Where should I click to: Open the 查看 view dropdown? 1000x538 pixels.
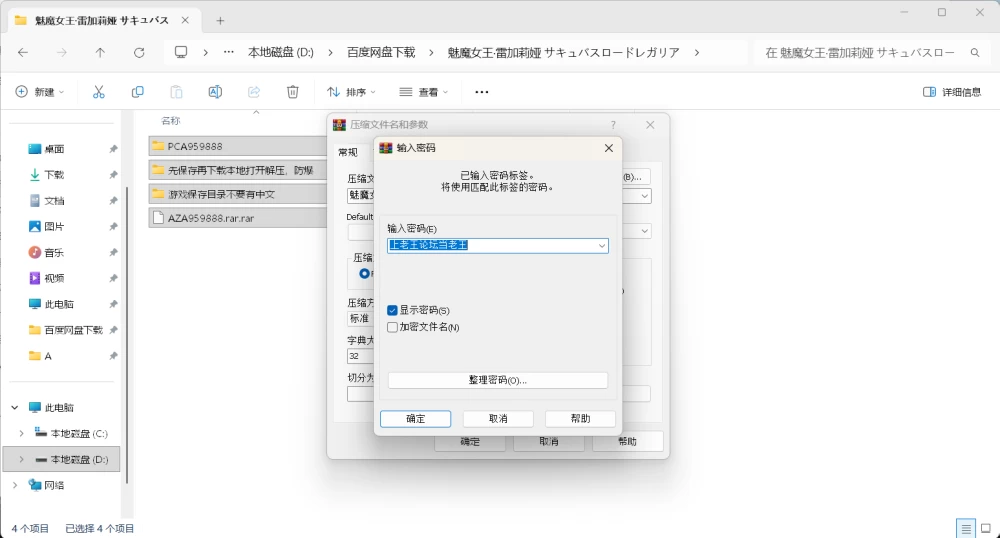point(424,92)
